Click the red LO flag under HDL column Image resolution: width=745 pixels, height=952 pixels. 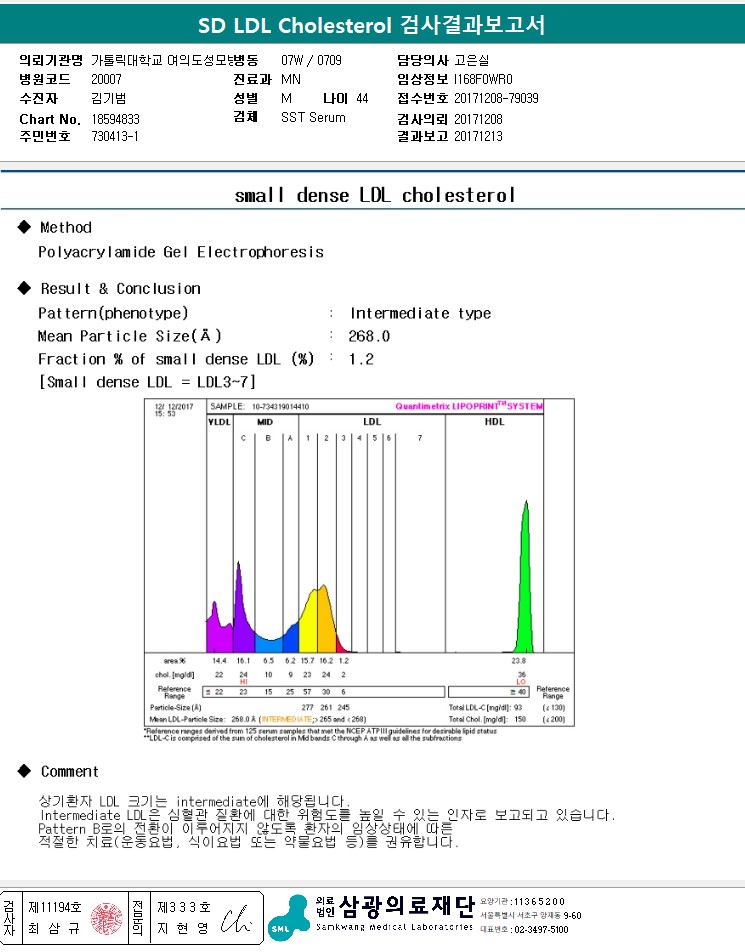pos(520,682)
